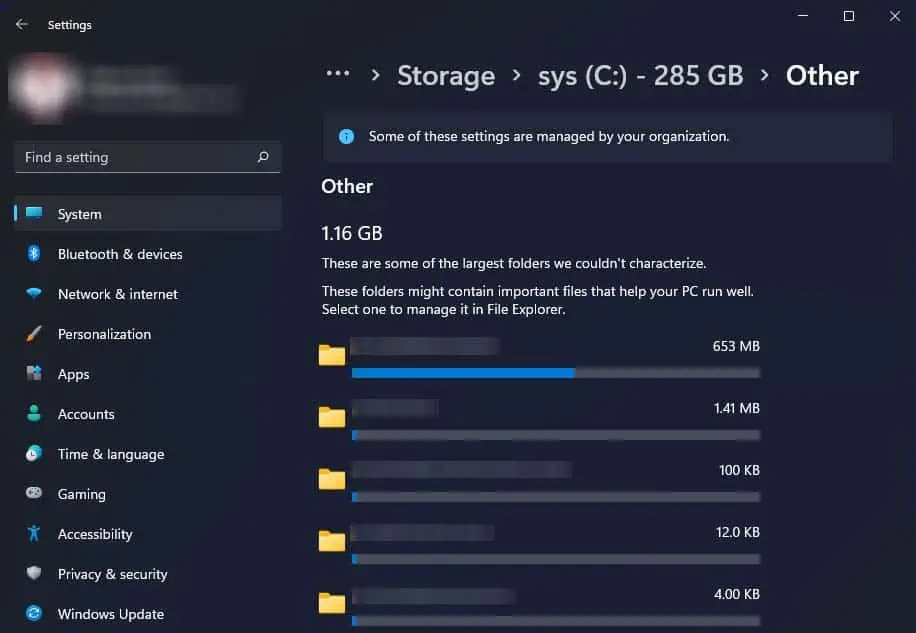Open the Apps settings page
This screenshot has height=633, width=916.
pyautogui.click(x=148, y=374)
